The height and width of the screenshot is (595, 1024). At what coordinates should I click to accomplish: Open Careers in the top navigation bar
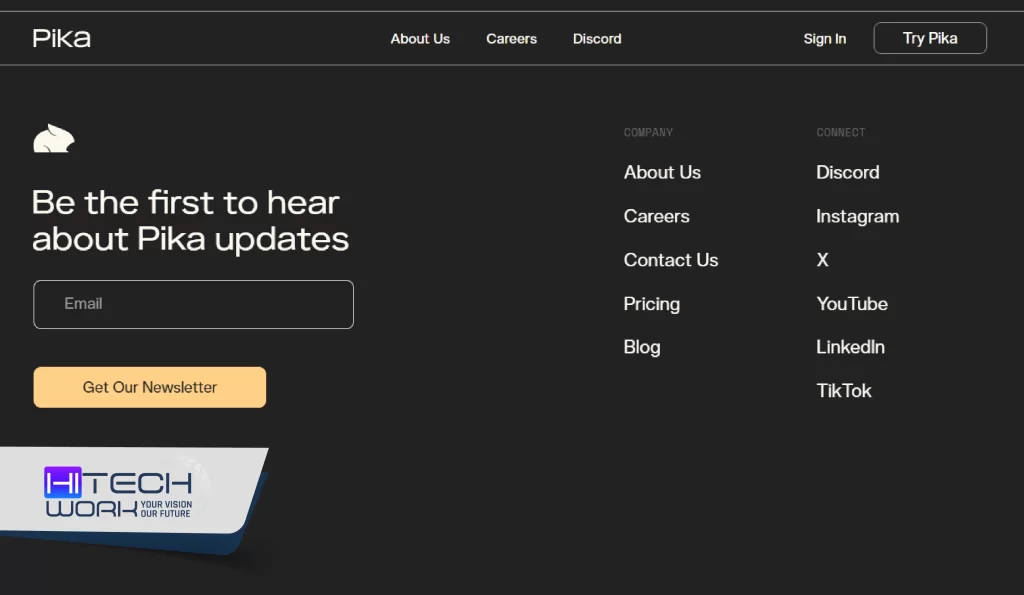(x=511, y=39)
